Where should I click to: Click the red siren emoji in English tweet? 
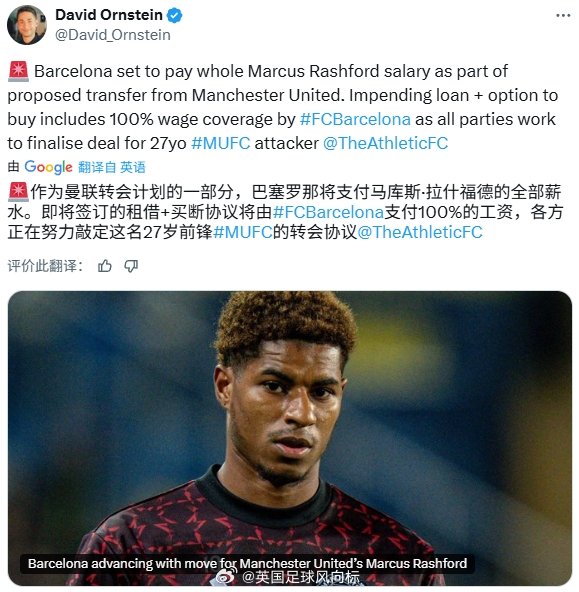tap(18, 71)
